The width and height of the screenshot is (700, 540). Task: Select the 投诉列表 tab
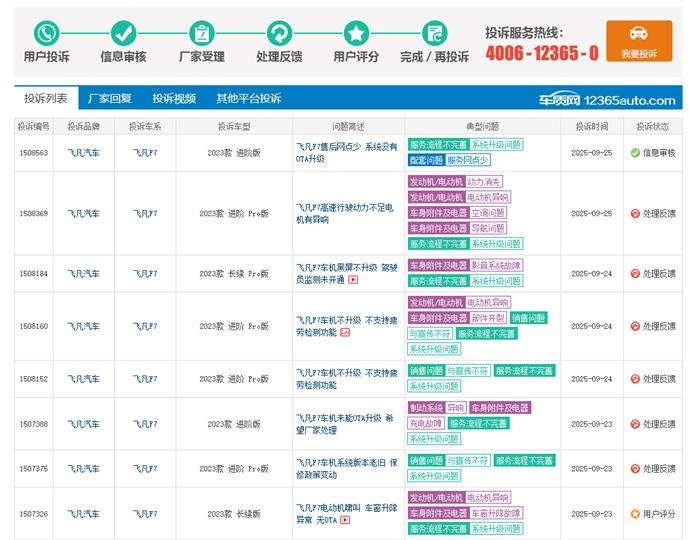tap(46, 99)
